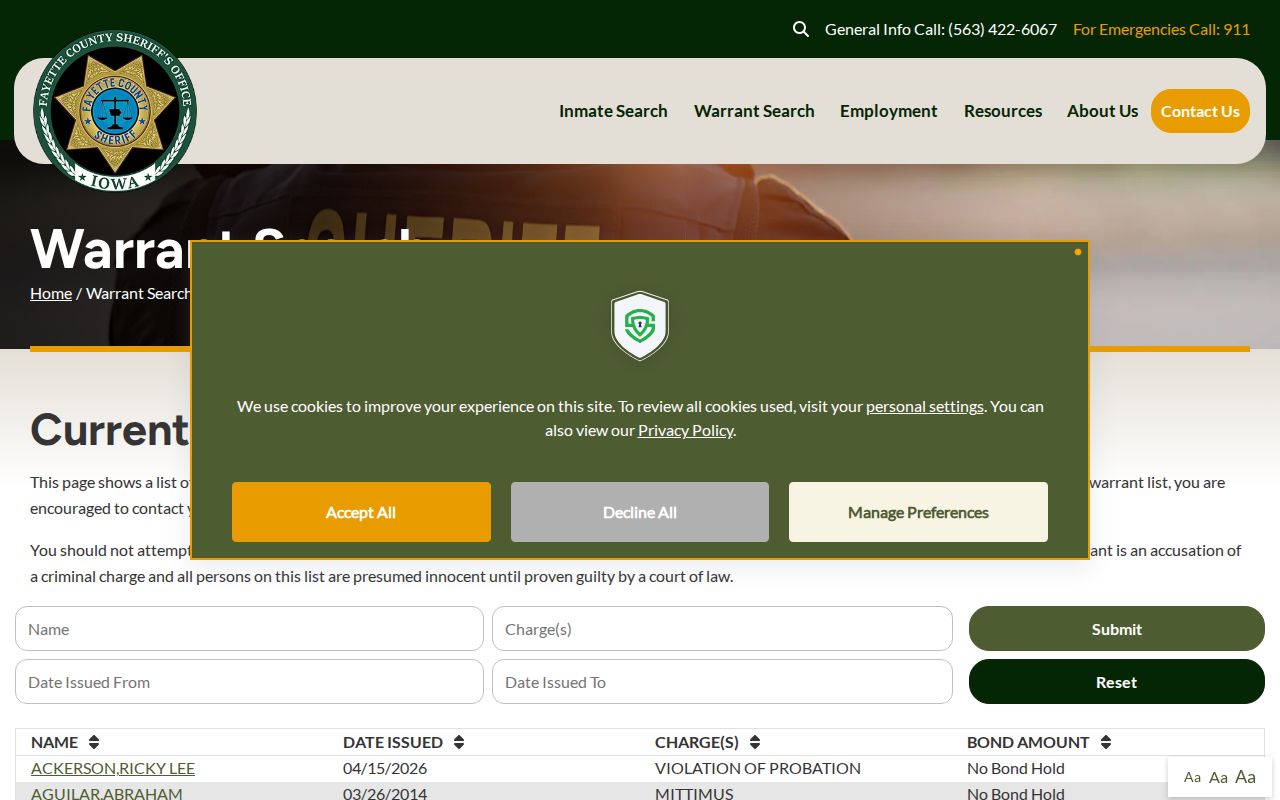Follow the personal settings link
The width and height of the screenshot is (1280, 800).
[x=925, y=406]
